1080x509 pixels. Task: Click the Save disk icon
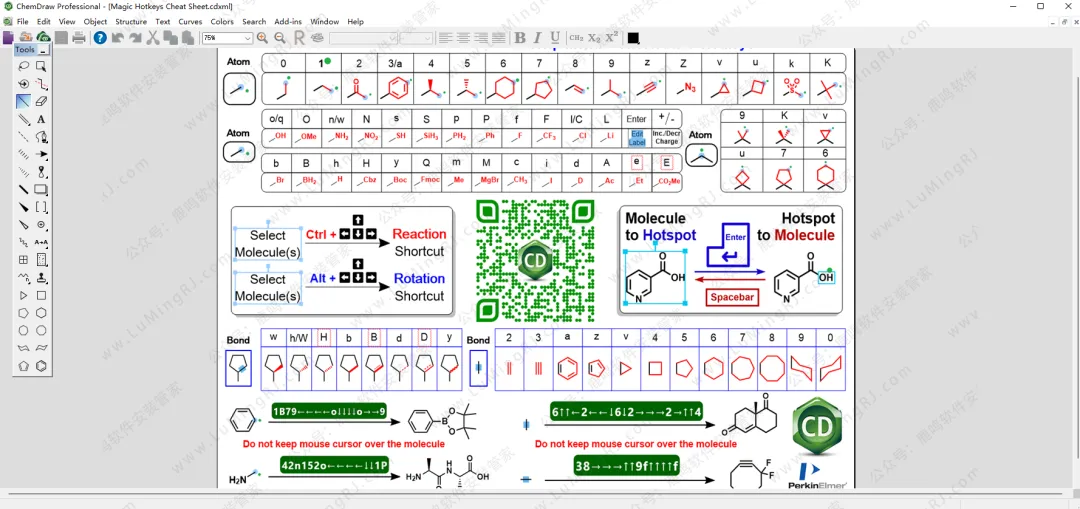tap(61, 38)
